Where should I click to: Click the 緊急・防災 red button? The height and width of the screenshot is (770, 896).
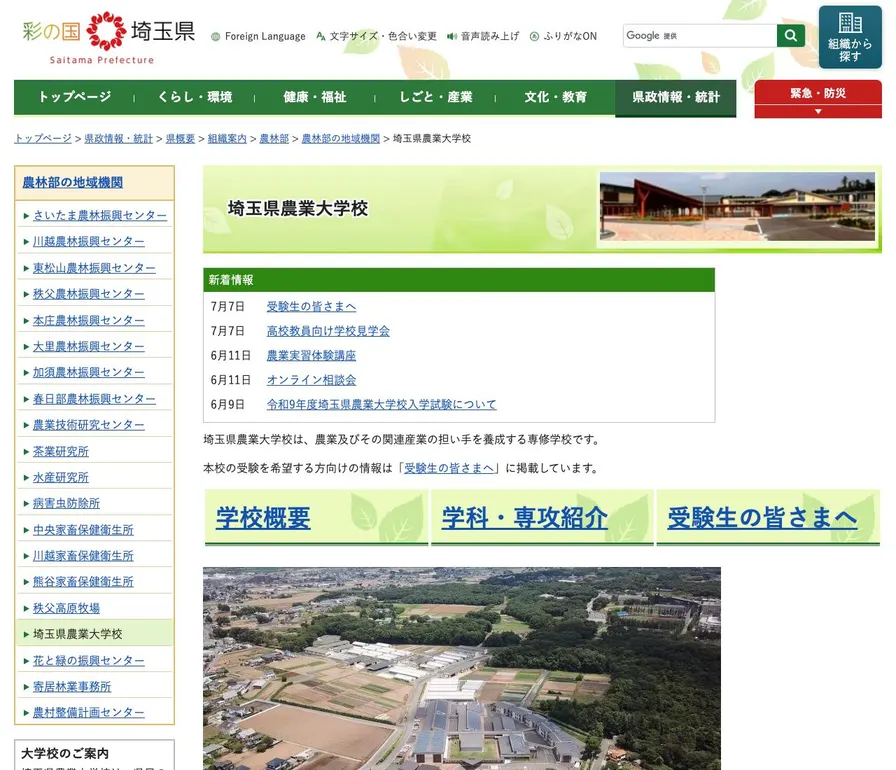818,93
